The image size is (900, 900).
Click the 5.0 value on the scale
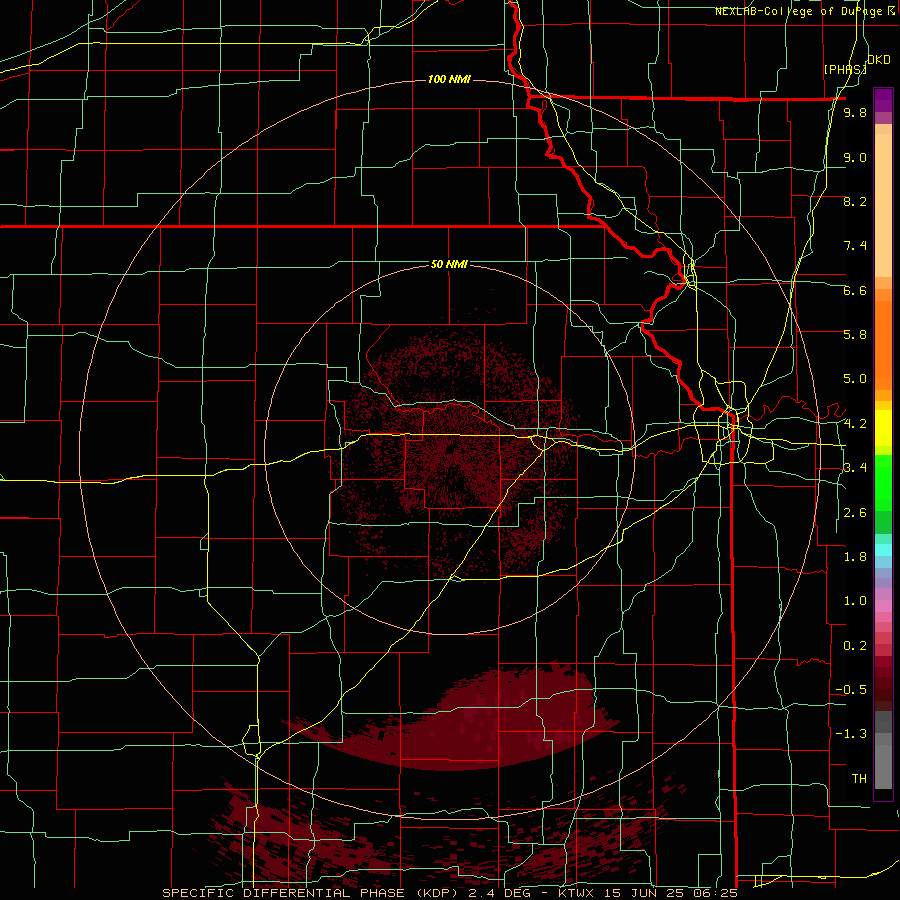click(x=855, y=379)
